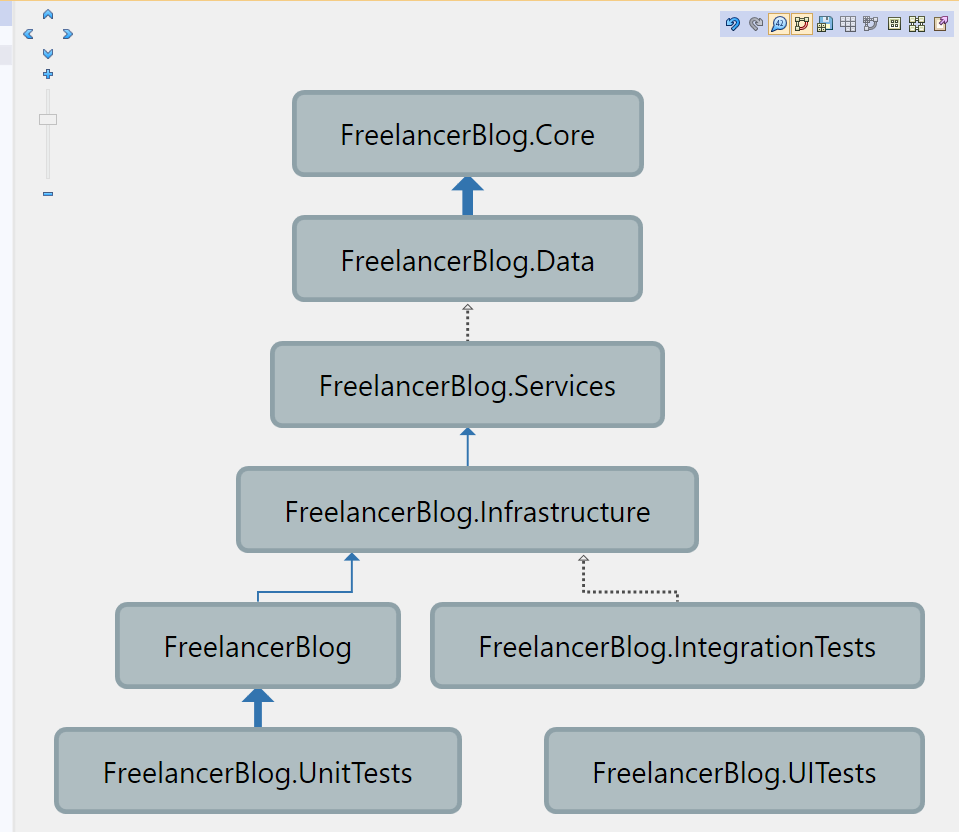Select the FreelancerBlog.Infrastructure node
Screen dimensions: 959x832
[467, 510]
